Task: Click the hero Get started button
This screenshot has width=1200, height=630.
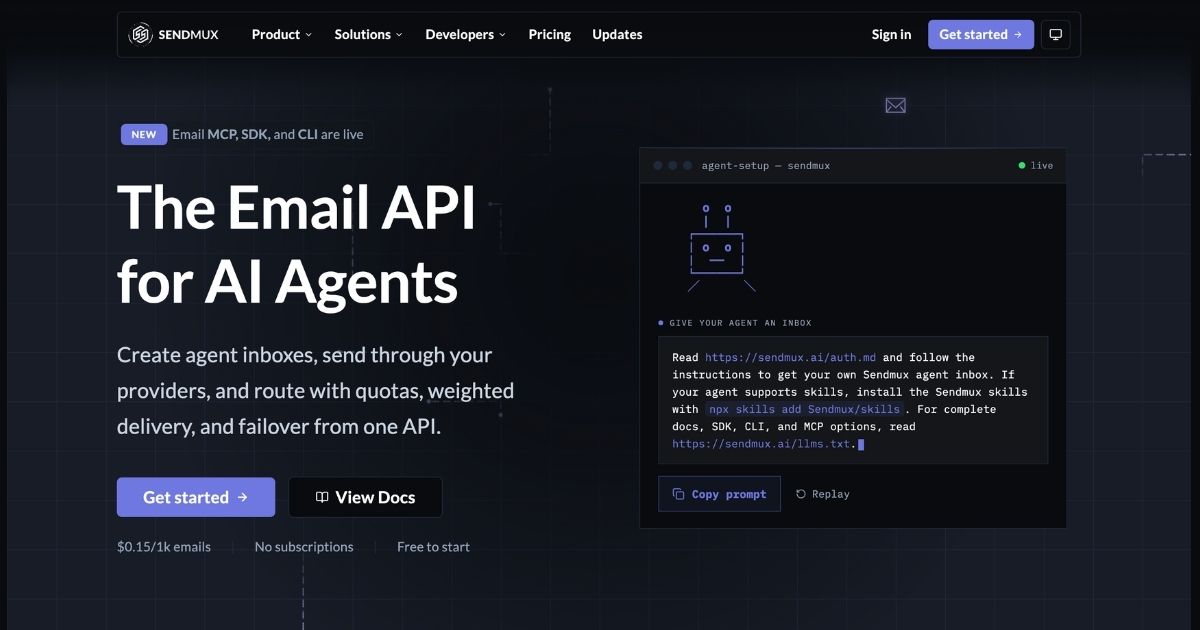Action: click(x=196, y=497)
